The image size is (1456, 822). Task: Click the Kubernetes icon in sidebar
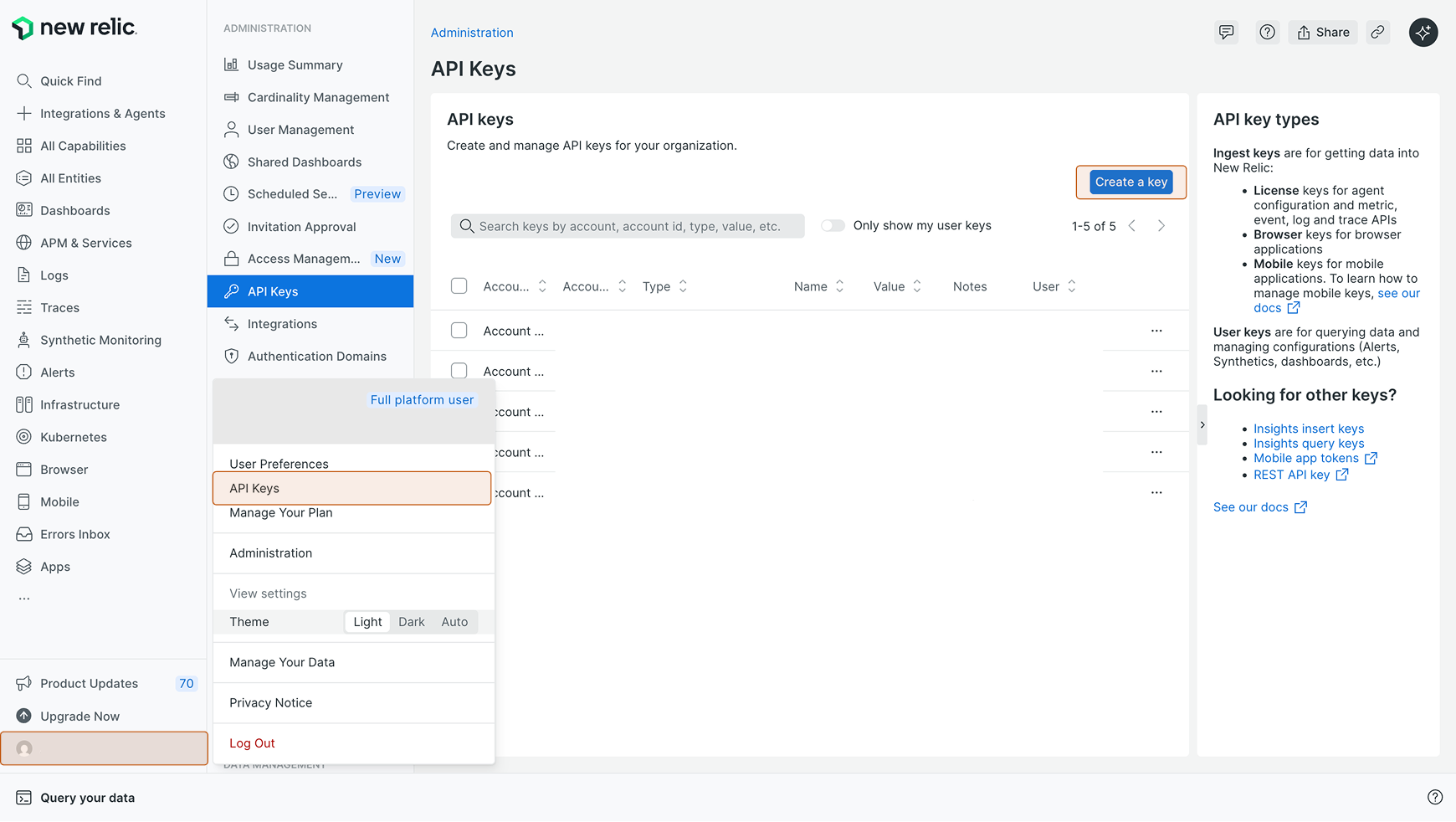(24, 437)
